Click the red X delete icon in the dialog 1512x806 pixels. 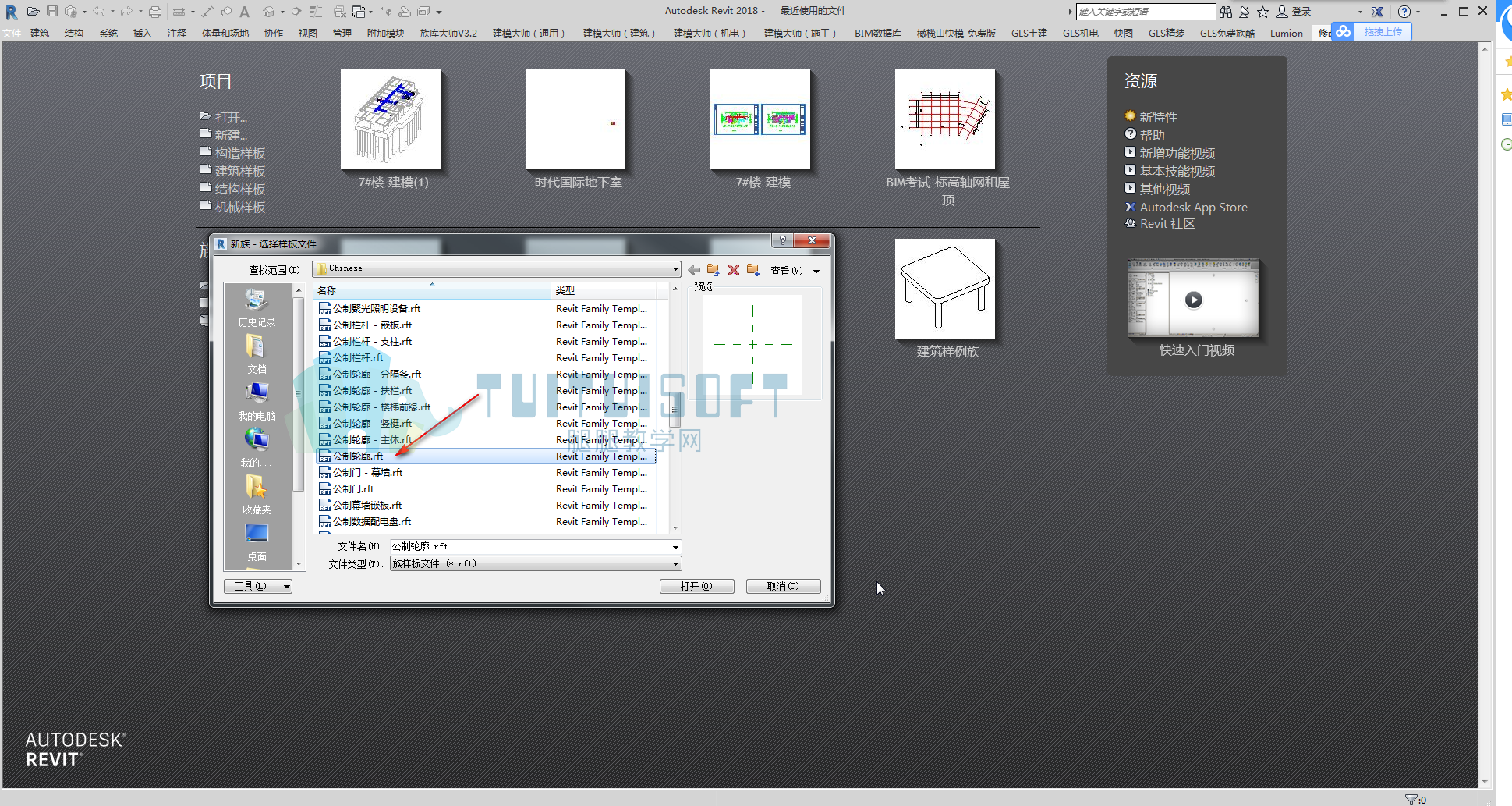coord(733,270)
